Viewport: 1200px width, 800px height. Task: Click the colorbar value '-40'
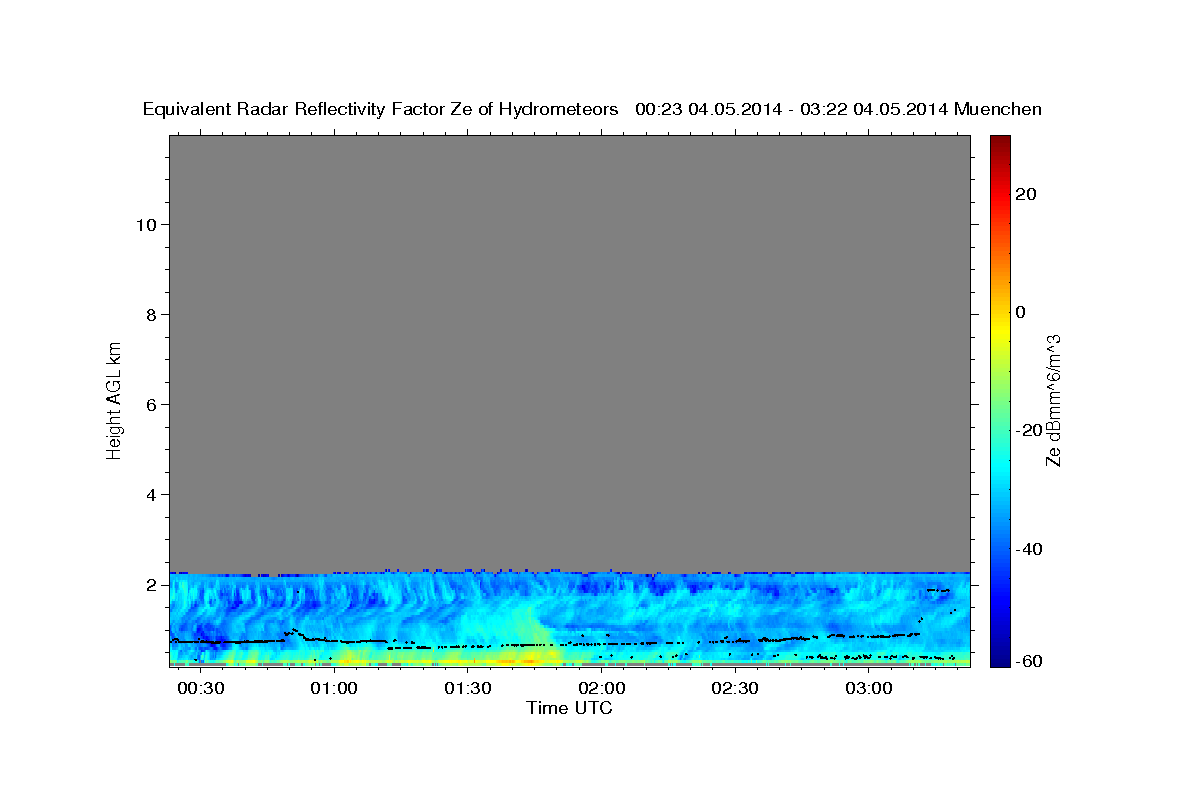(x=1029, y=549)
